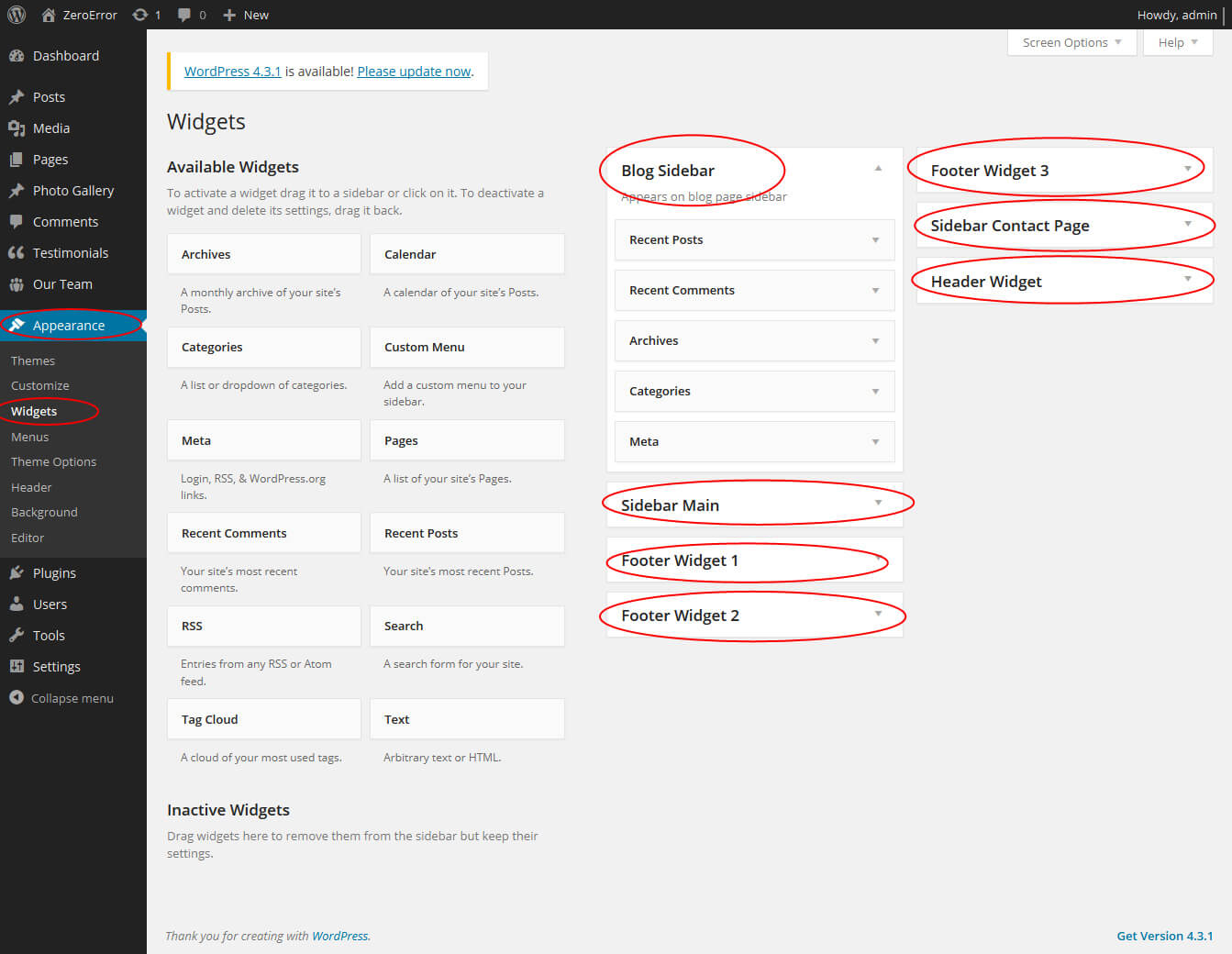This screenshot has width=1232, height=954.
Task: Select the RSS available widget
Action: tap(264, 626)
